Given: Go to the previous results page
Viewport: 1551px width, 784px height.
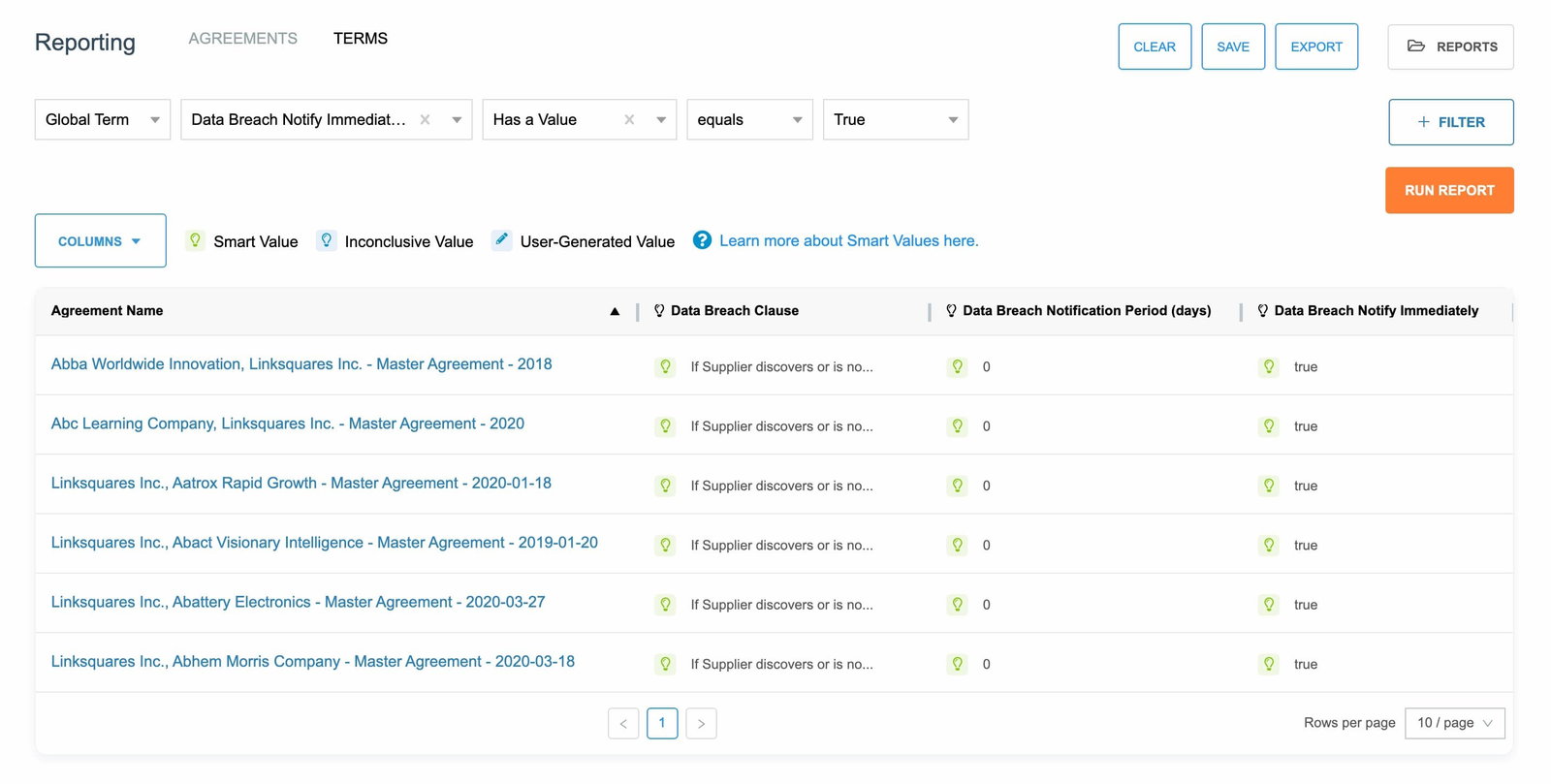Looking at the screenshot, I should 623,724.
